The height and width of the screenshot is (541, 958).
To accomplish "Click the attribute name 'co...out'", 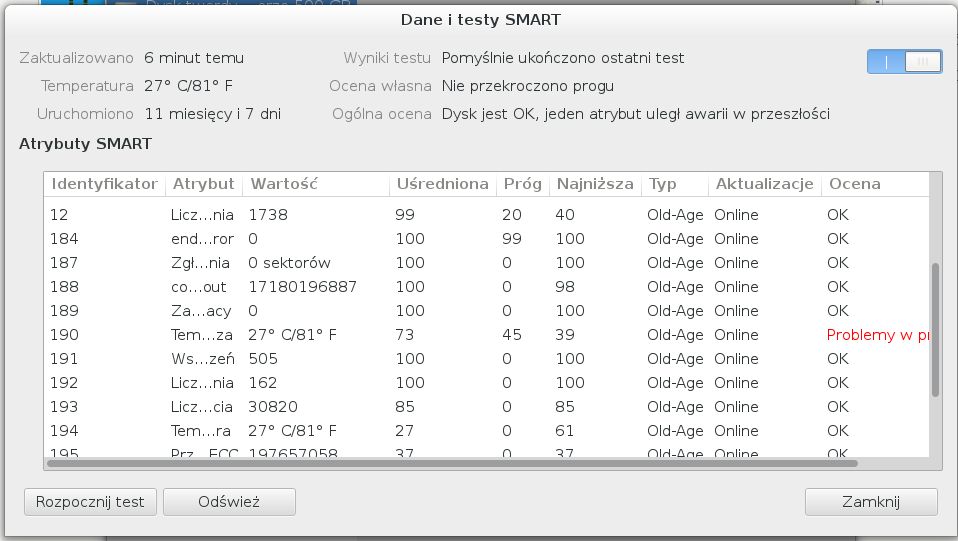I will coord(199,287).
